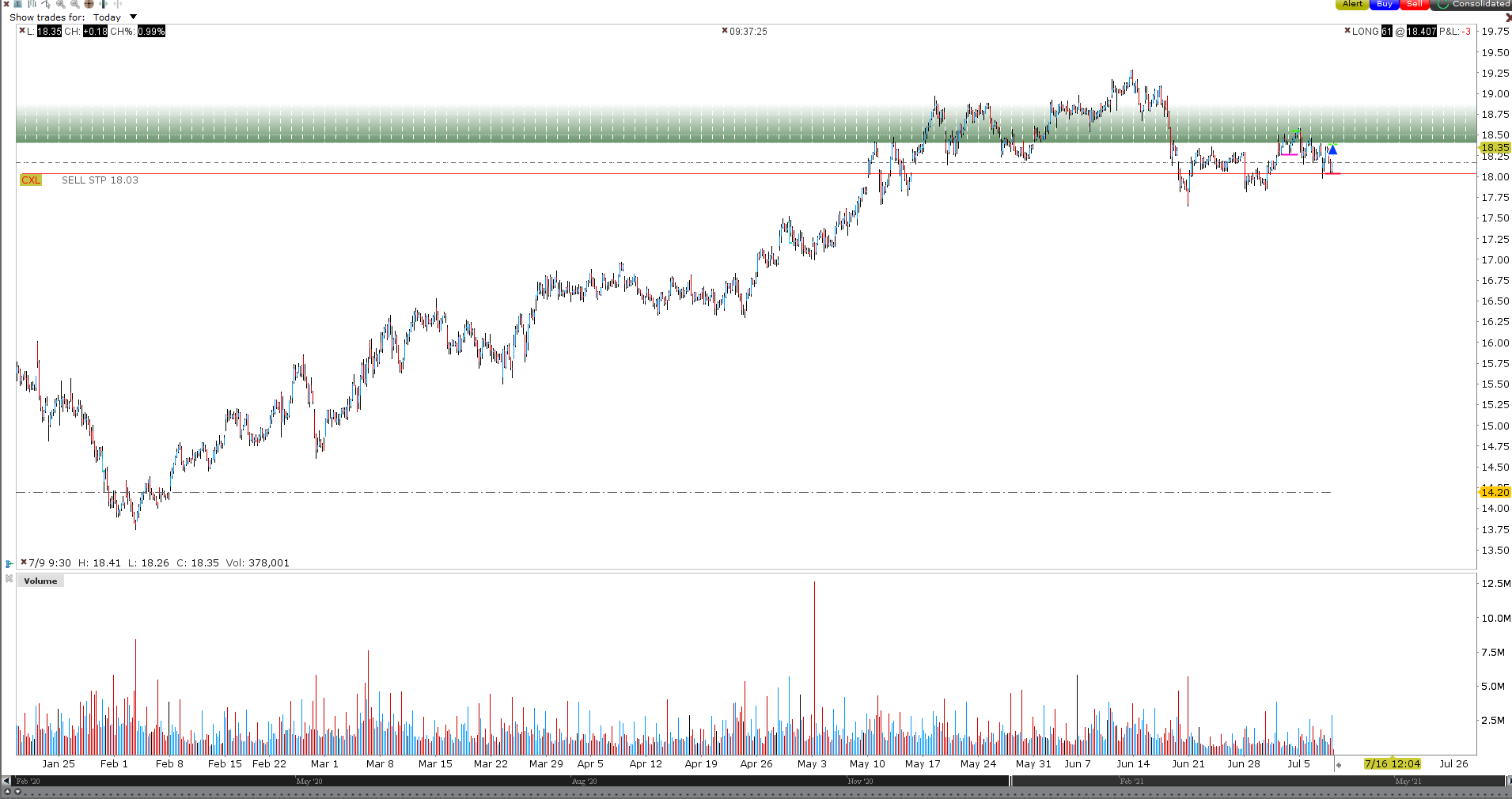Click the May 10 date label
Viewport: 1512px width, 799px height.
(867, 763)
